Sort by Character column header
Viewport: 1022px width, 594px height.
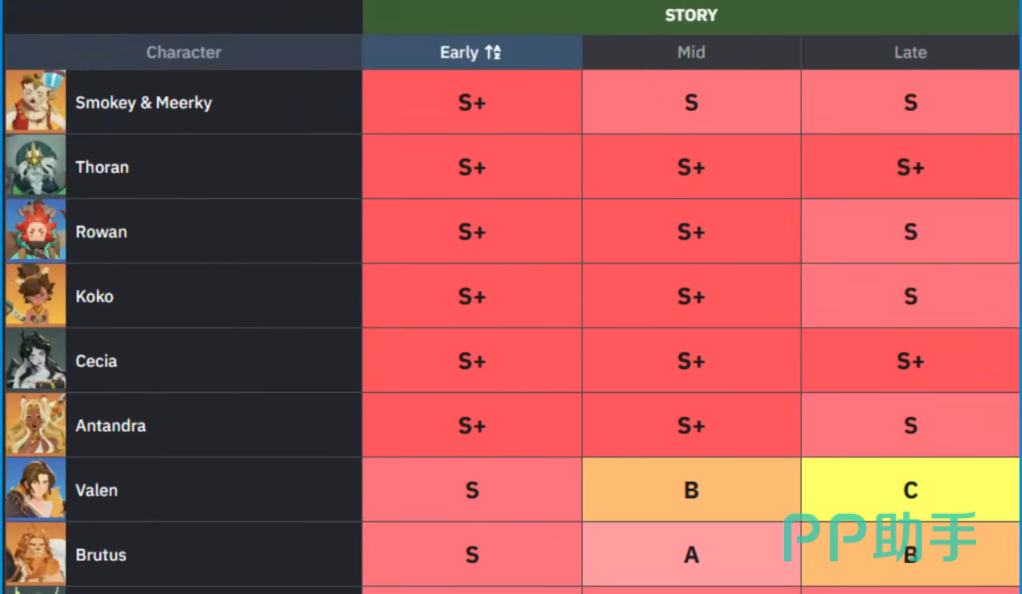tap(183, 52)
